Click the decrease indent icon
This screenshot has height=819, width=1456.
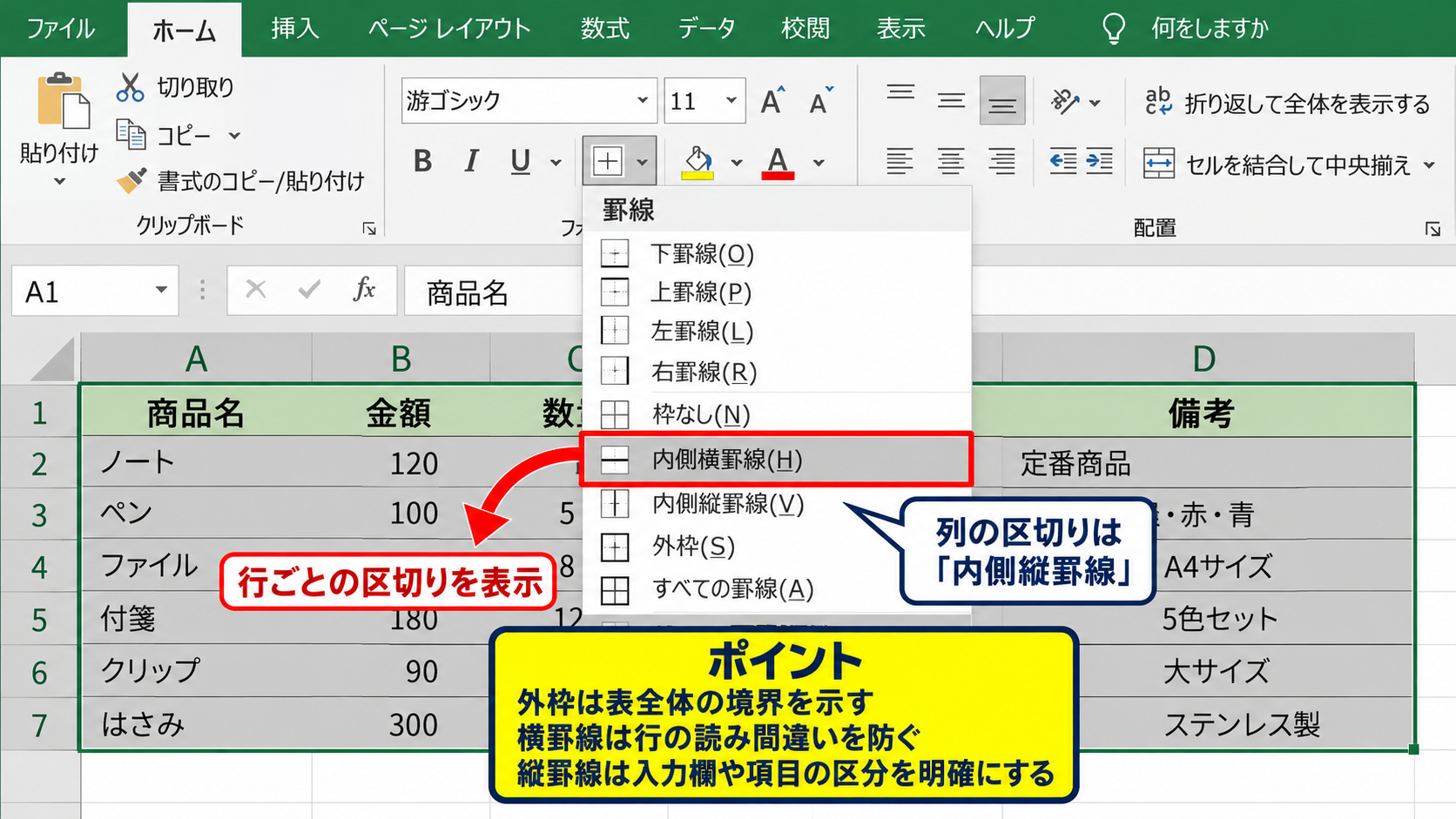[x=1062, y=162]
